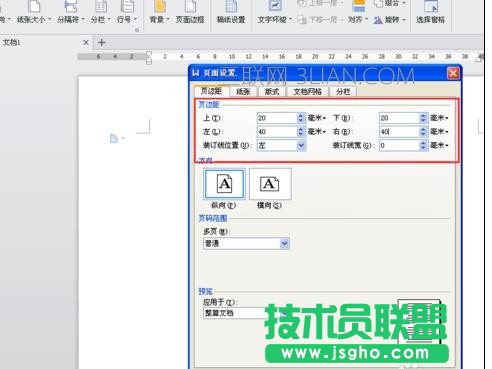Image resolution: width=492 pixels, height=369 pixels.
Task: Open the 行号 line numbers menu
Action: pos(127,13)
